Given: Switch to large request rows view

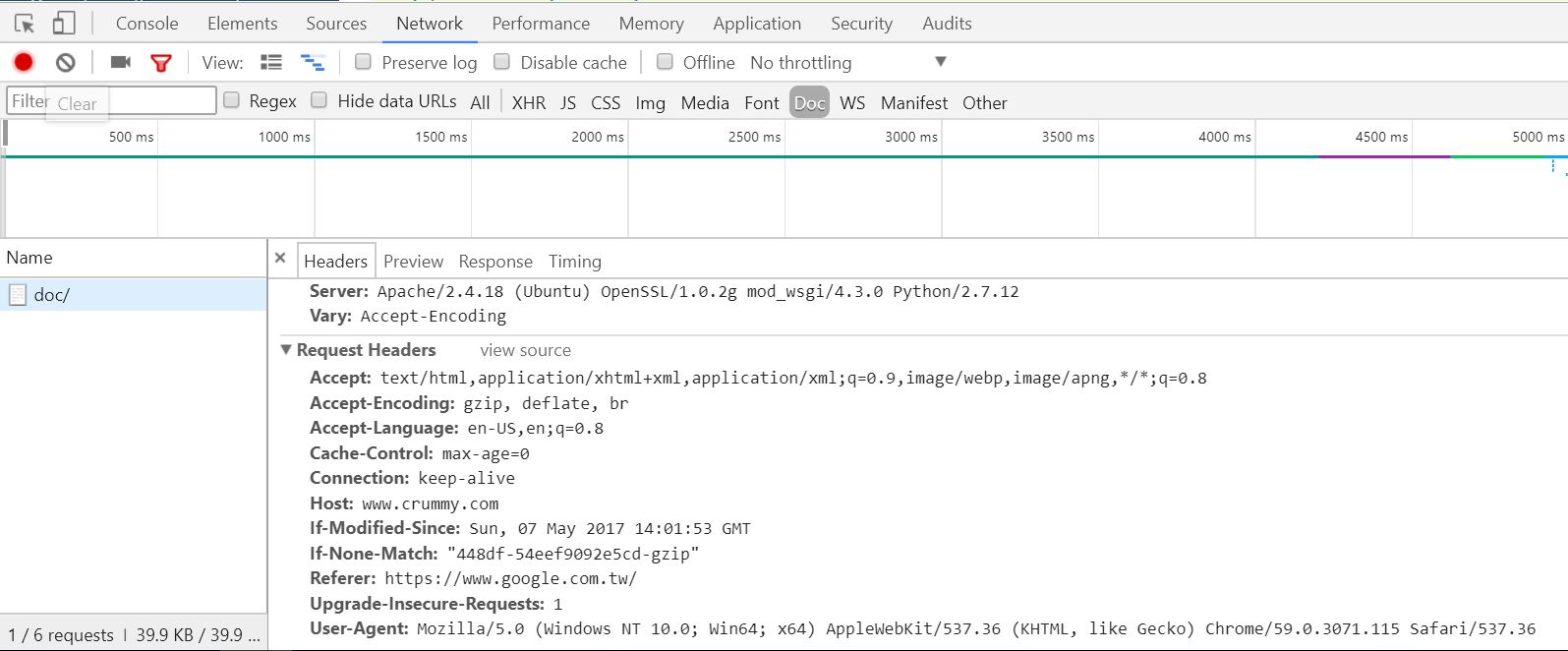Looking at the screenshot, I should (x=271, y=63).
